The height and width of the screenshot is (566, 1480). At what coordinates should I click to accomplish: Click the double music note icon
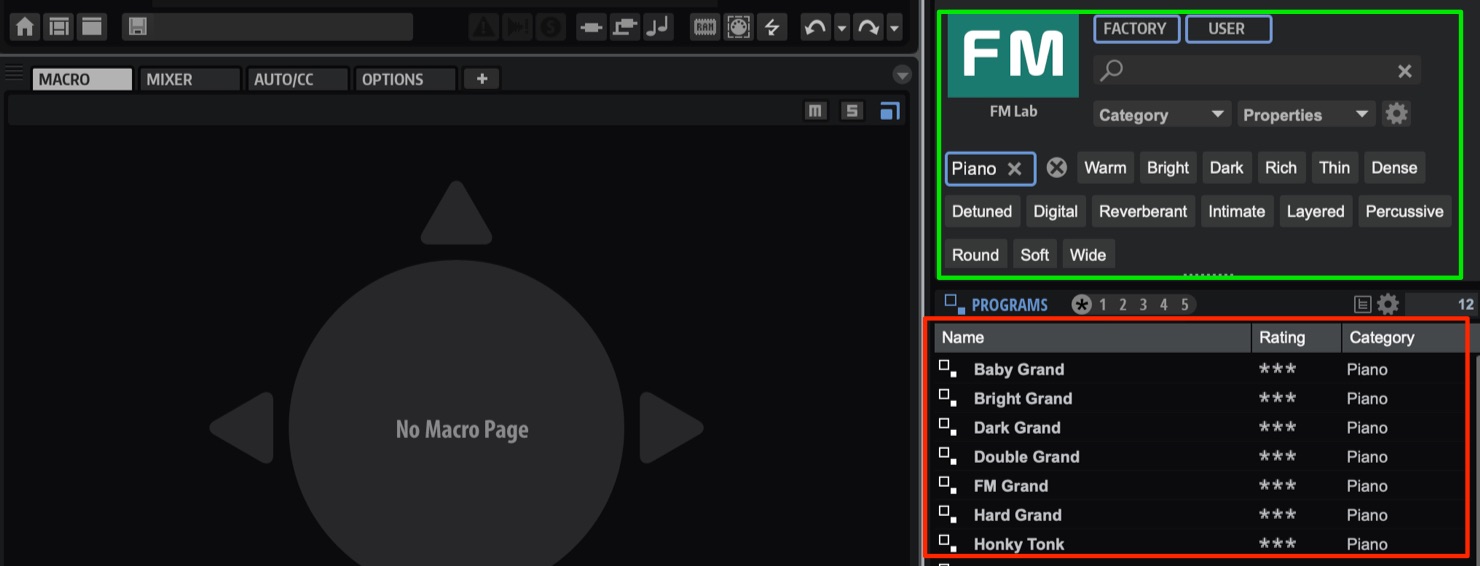[657, 27]
